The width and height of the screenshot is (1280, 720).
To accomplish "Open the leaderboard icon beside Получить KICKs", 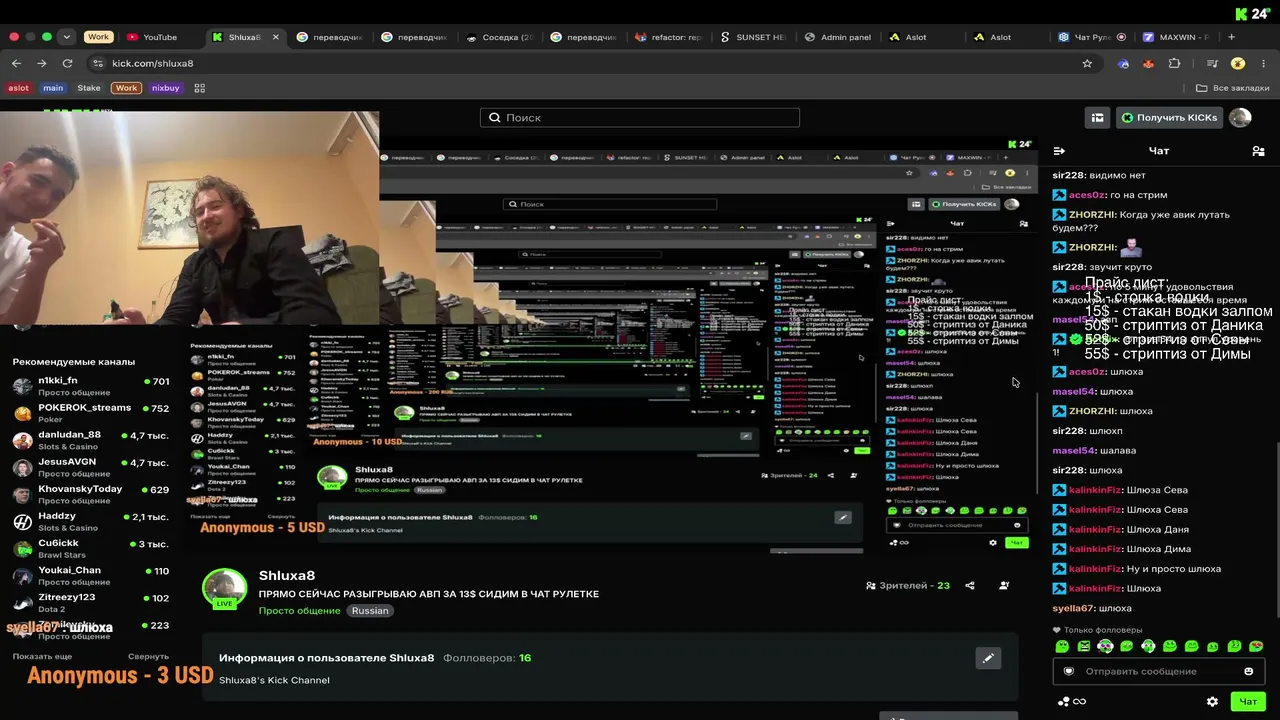I will click(1098, 118).
